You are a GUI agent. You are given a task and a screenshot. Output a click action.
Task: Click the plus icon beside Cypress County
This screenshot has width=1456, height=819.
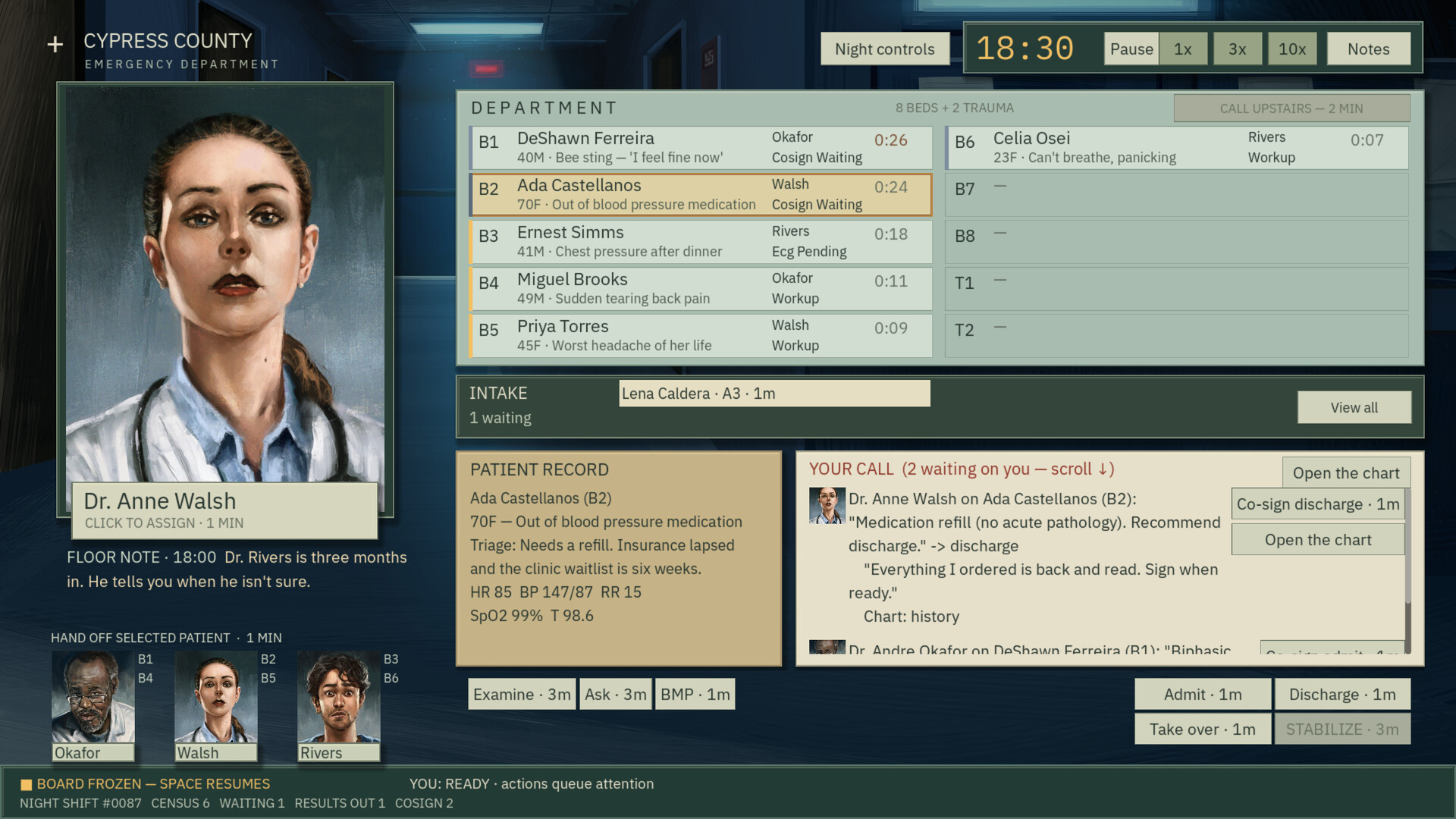(x=55, y=45)
